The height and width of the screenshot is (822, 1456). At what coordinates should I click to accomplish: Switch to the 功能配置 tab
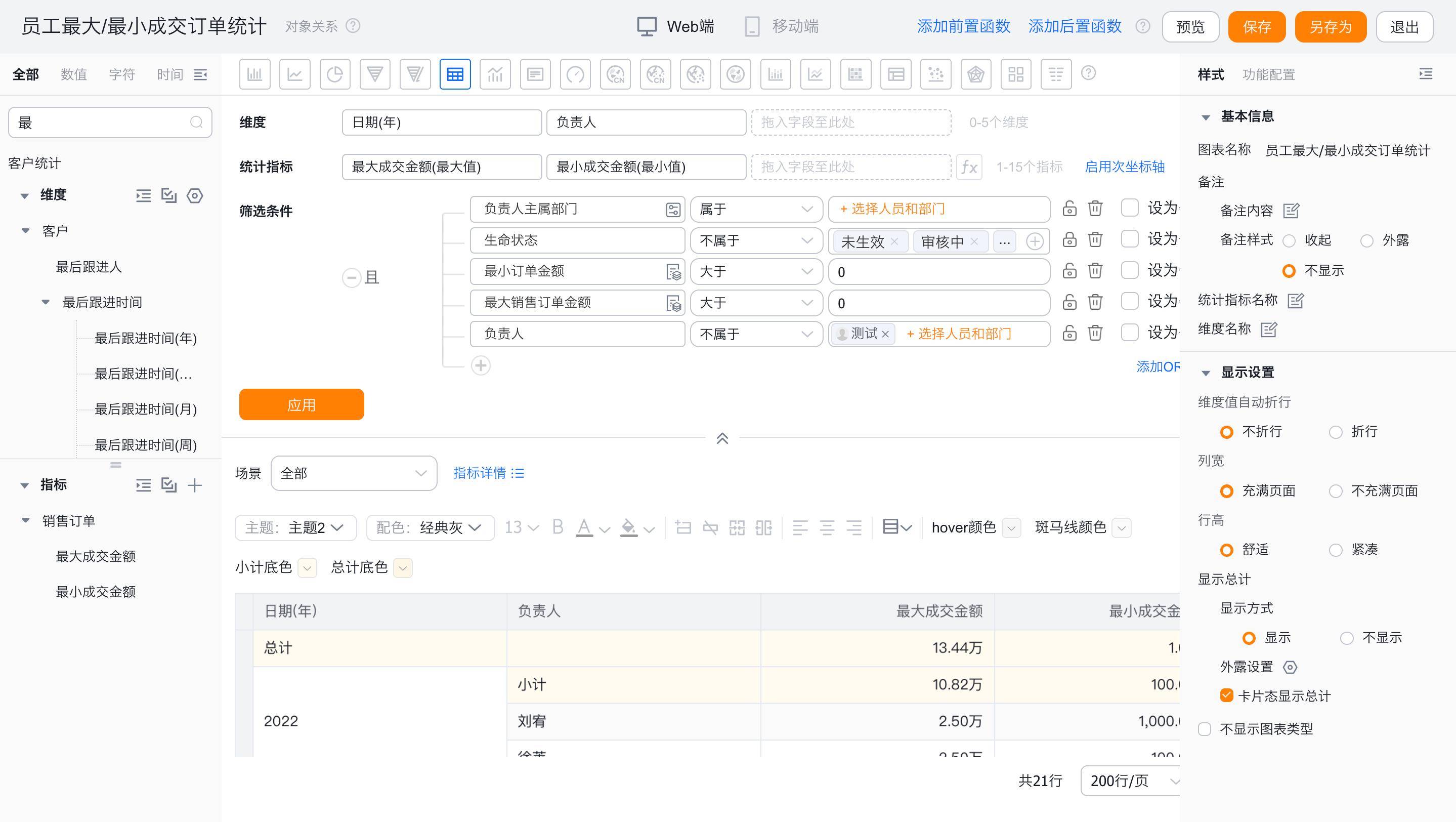click(1268, 74)
